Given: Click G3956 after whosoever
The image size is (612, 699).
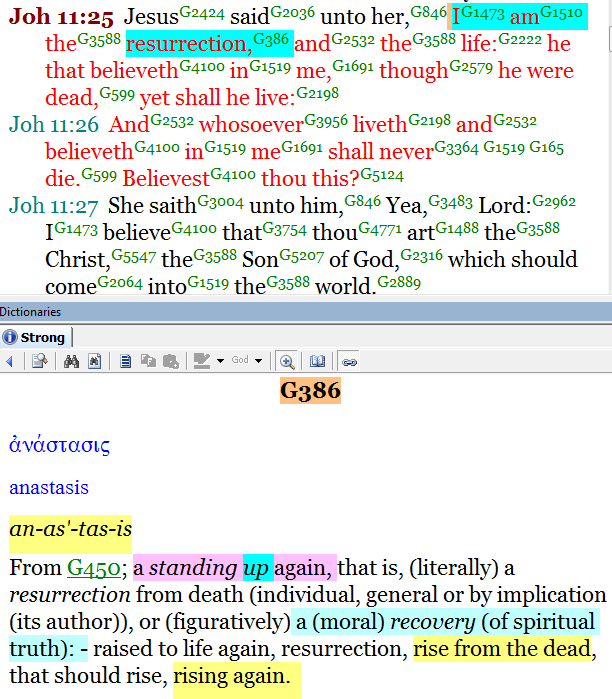Looking at the screenshot, I should click(326, 120).
